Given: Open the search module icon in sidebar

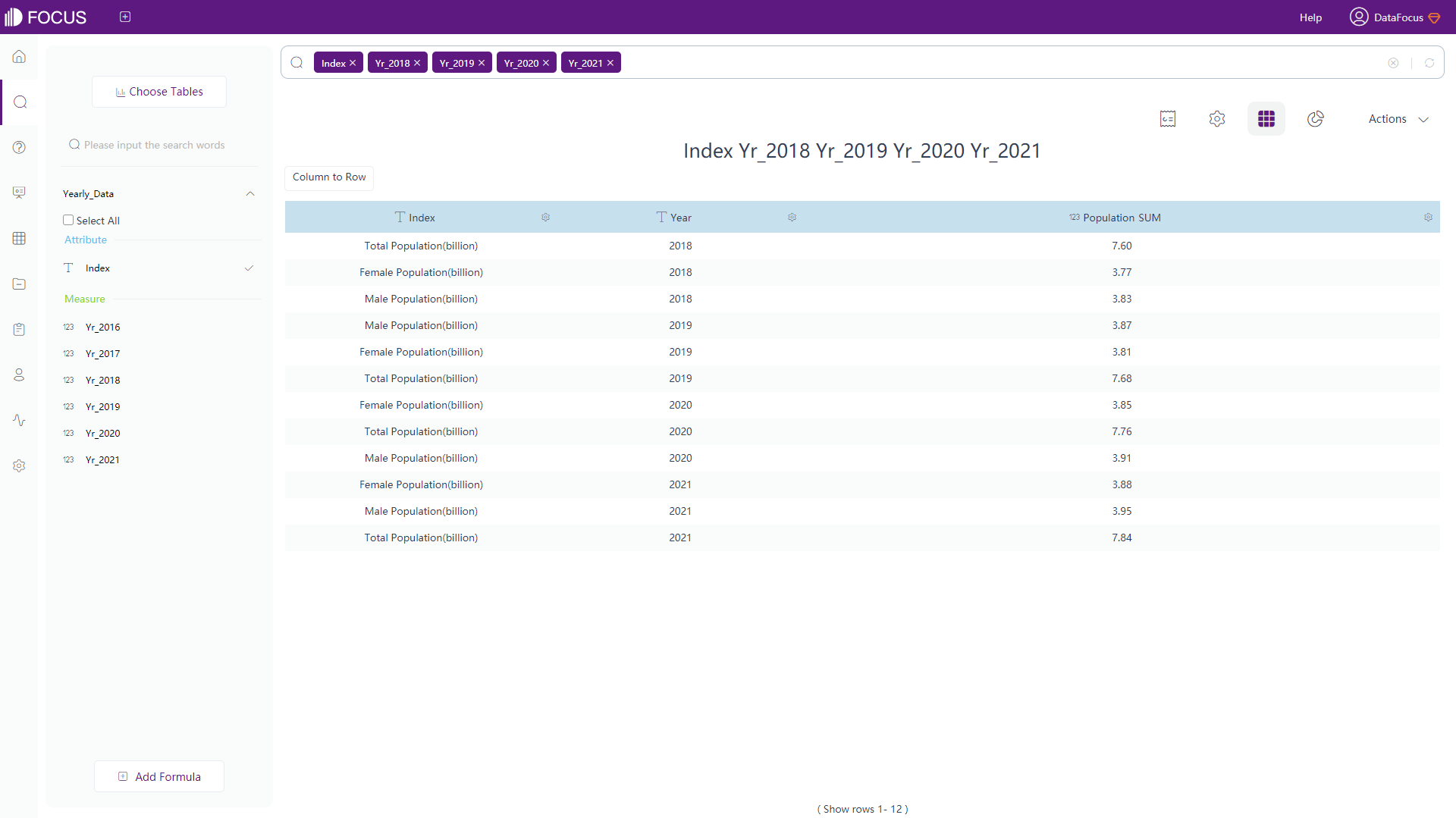Looking at the screenshot, I should coord(20,102).
